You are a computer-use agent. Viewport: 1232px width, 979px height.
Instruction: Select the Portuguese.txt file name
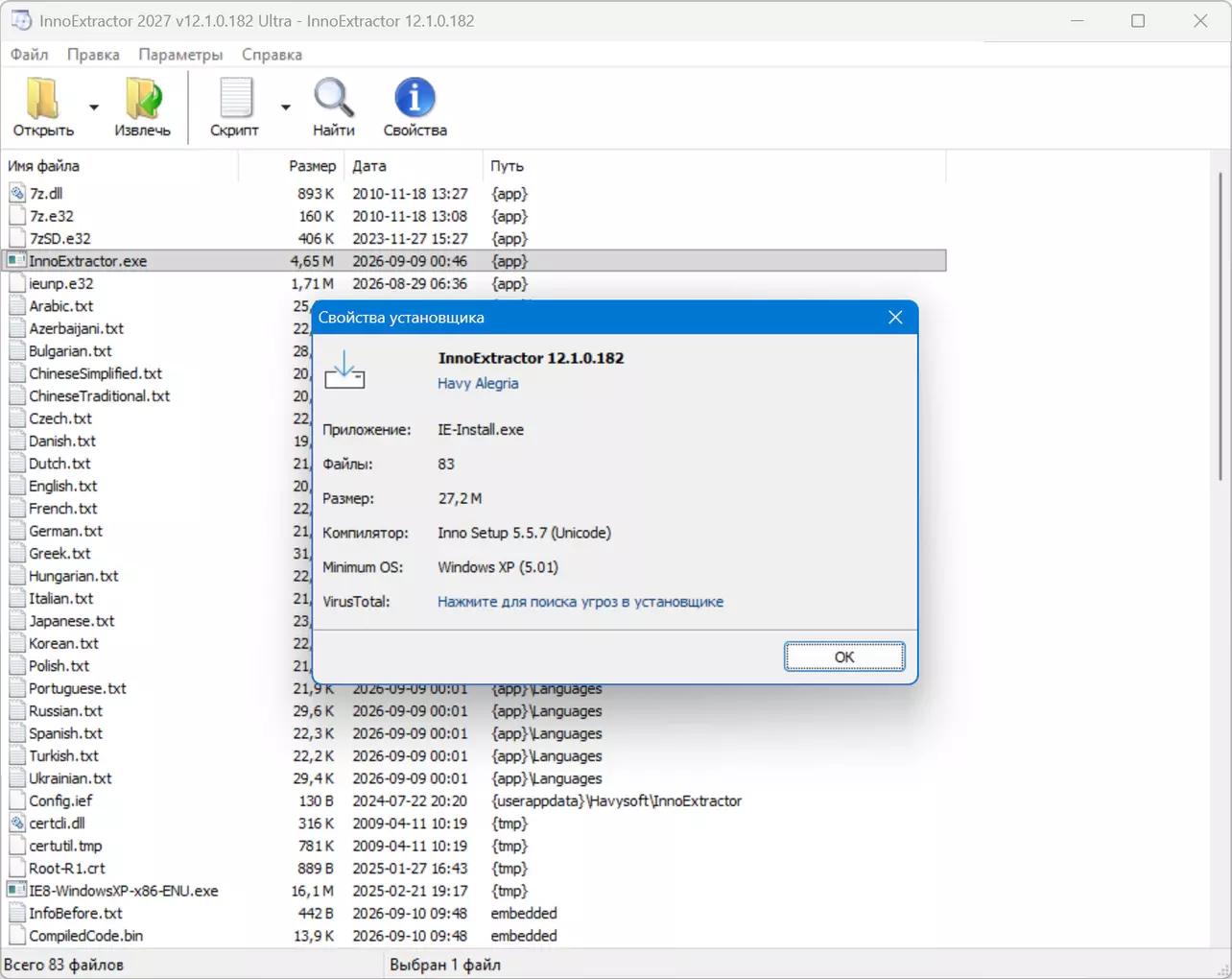tap(78, 688)
